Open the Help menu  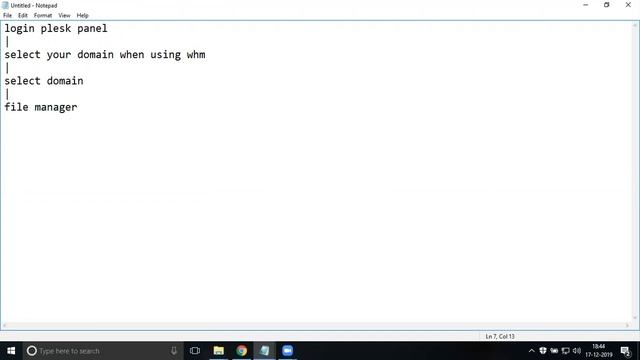pos(82,16)
